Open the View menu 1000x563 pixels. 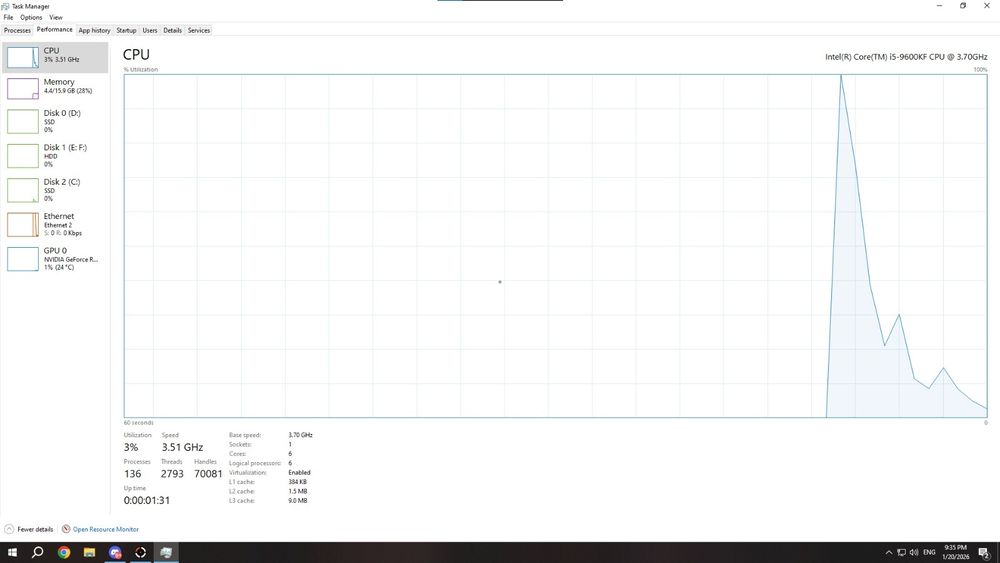[56, 18]
